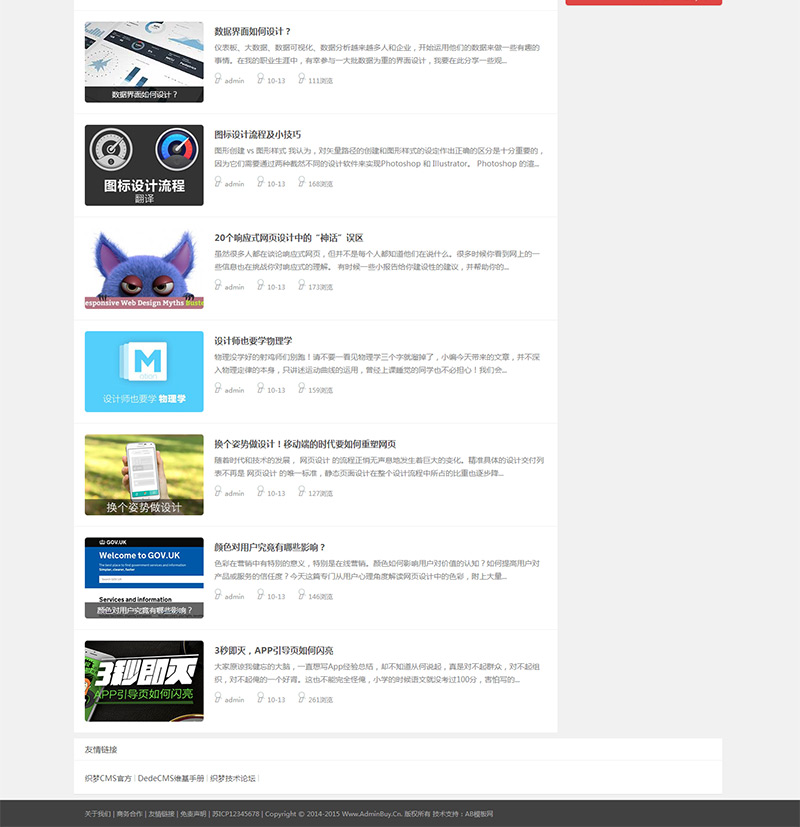Open the blue M 设计师也要学物理学 thumbnail
Screen dimensions: 800x827
pos(144,371)
